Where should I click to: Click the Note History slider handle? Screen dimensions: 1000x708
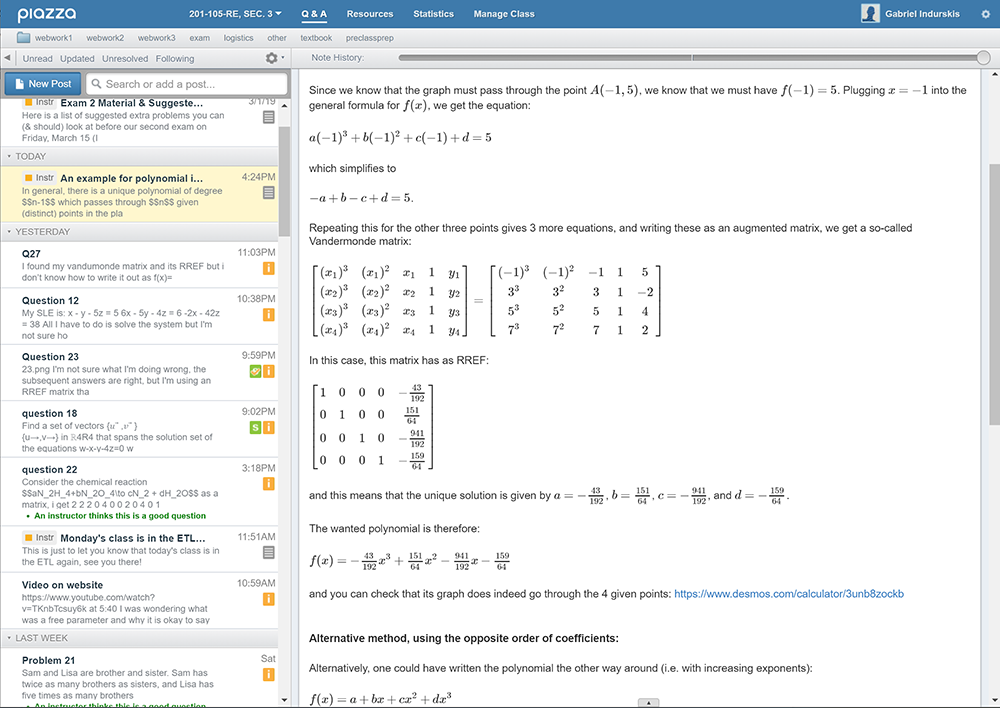(982, 58)
